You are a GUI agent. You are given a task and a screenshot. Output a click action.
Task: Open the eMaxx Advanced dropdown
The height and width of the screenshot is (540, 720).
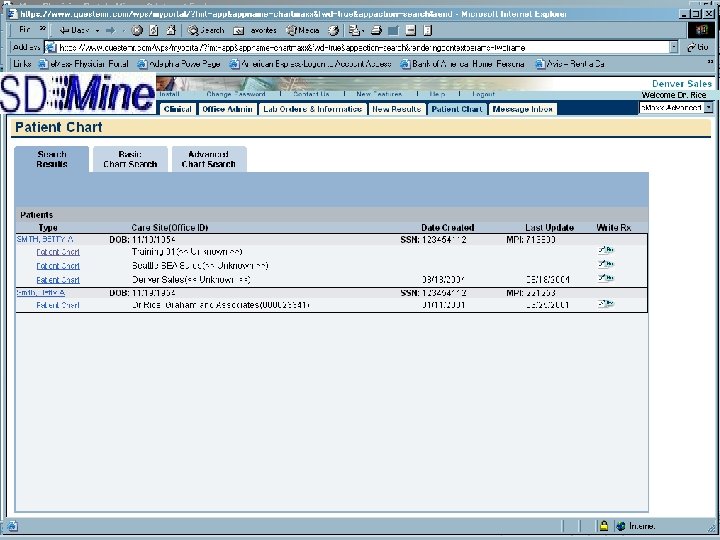tap(676, 108)
